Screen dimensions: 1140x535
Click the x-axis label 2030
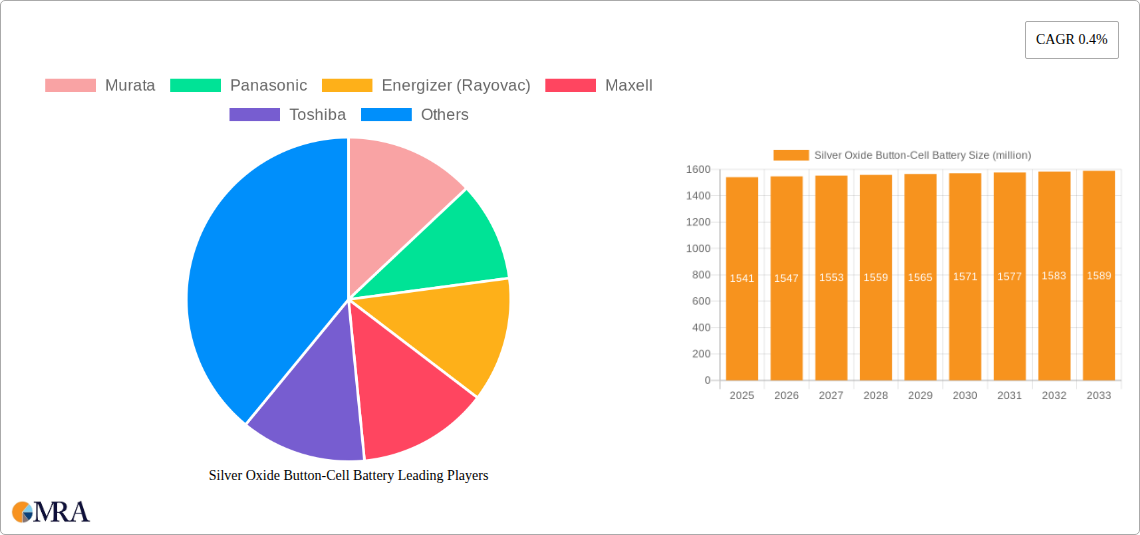coord(965,395)
